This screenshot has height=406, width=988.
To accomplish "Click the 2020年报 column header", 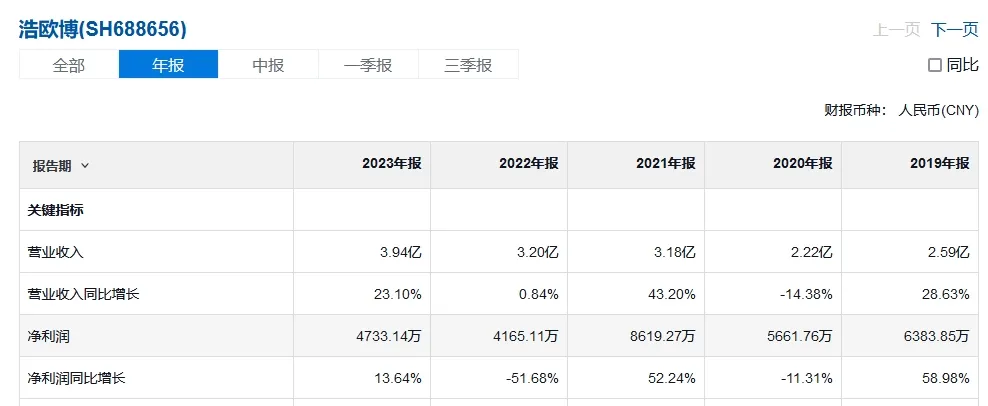I will pos(802,164).
